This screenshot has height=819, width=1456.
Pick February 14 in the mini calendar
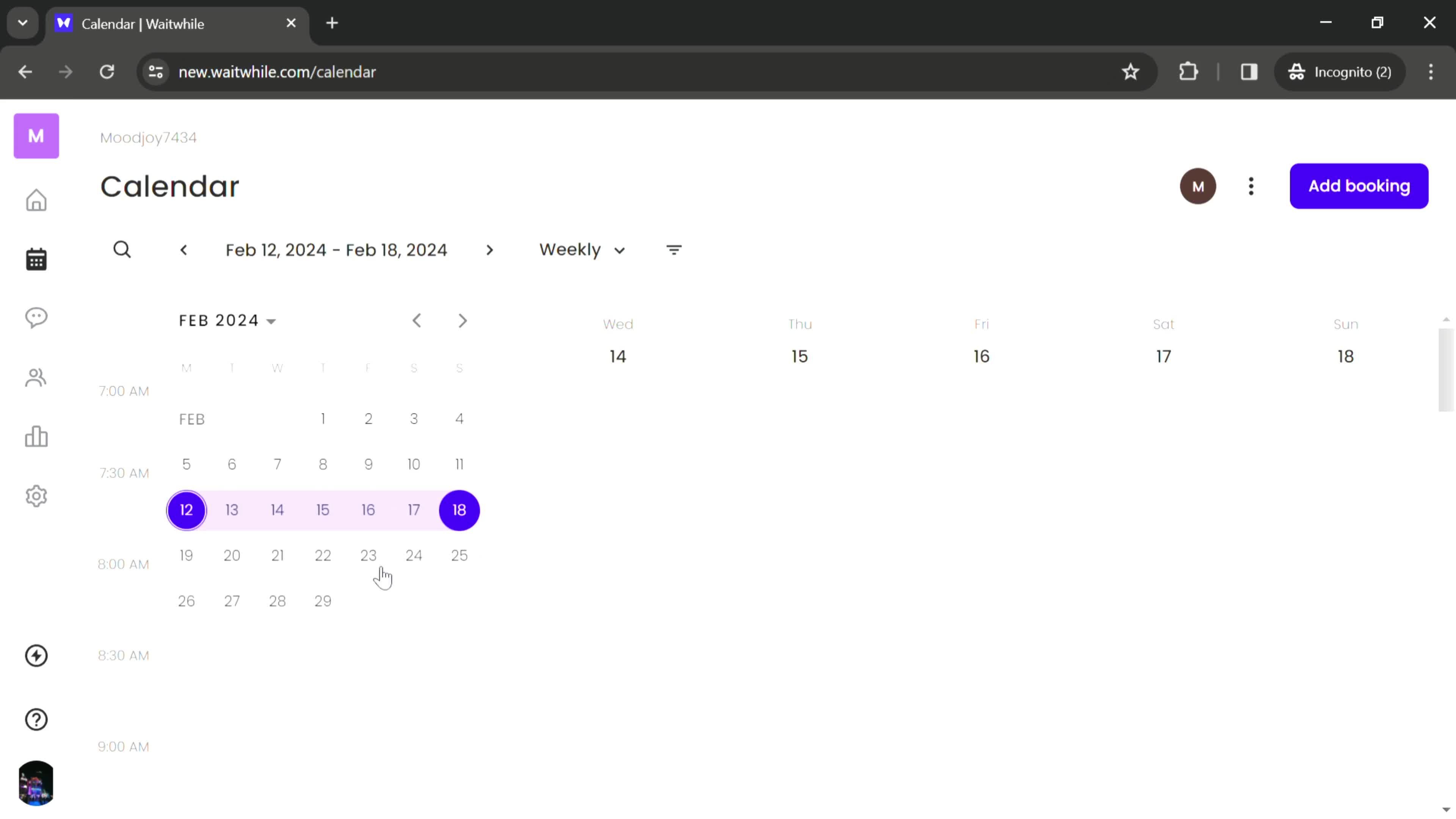277,510
